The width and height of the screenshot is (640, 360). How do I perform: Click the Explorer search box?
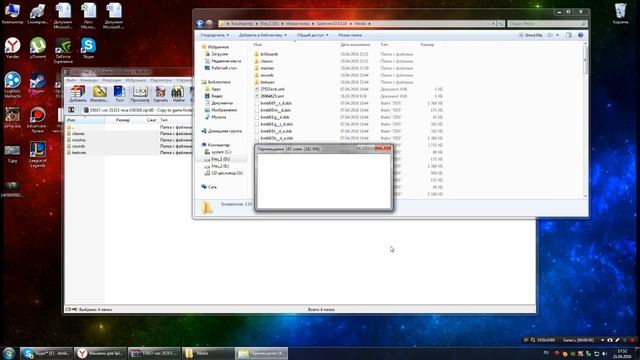pos(547,24)
